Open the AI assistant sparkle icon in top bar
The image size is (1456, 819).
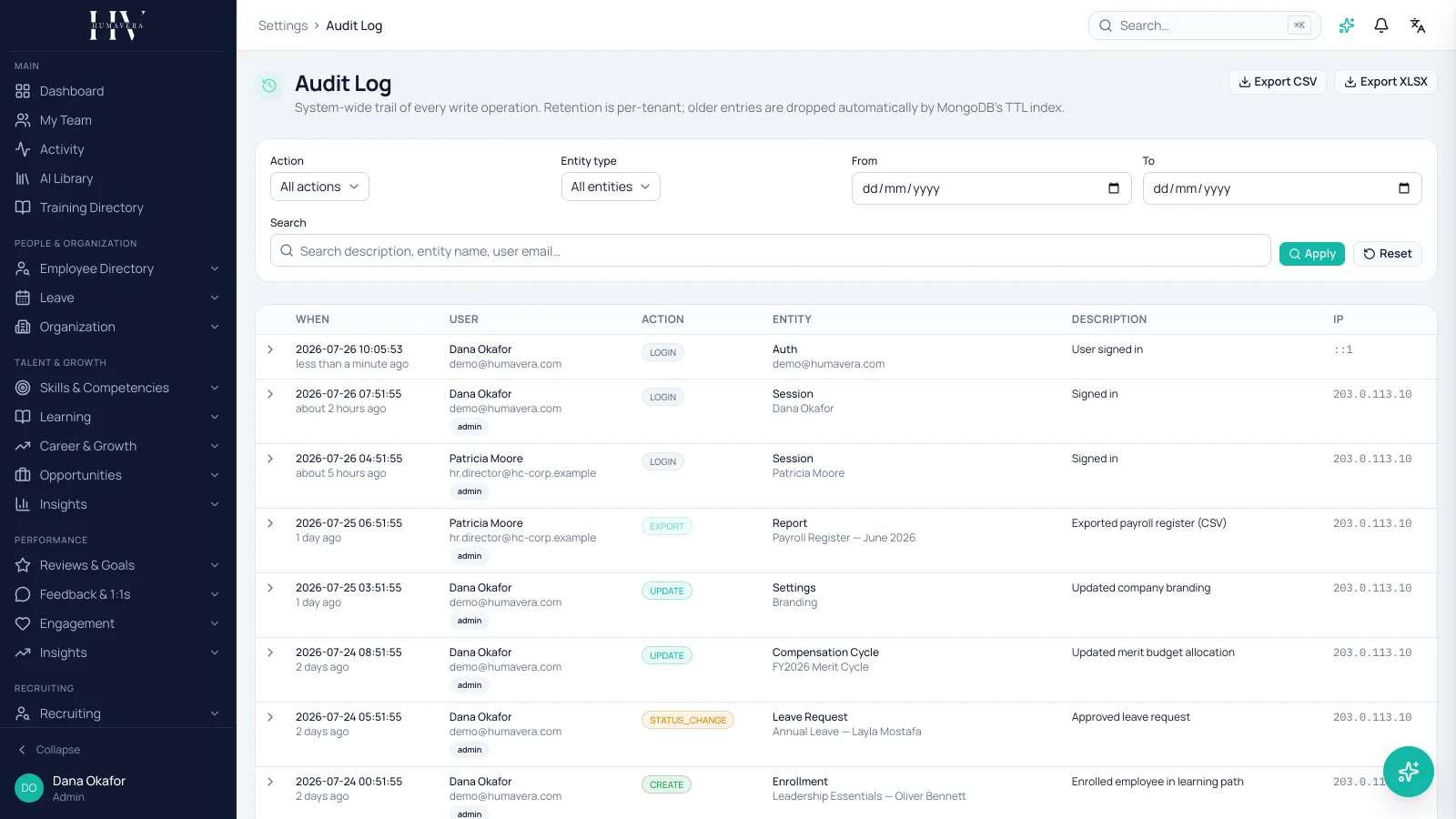click(1347, 25)
